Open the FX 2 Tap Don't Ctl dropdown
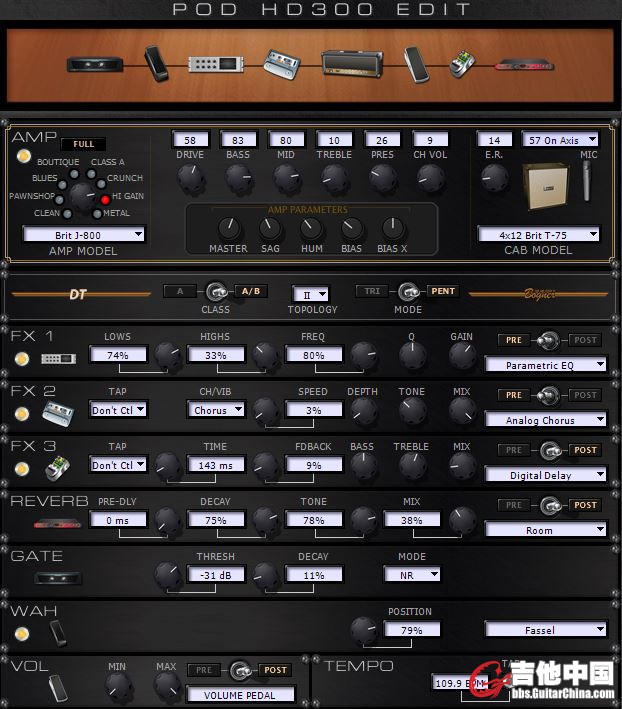This screenshot has height=709, width=622. pos(118,410)
